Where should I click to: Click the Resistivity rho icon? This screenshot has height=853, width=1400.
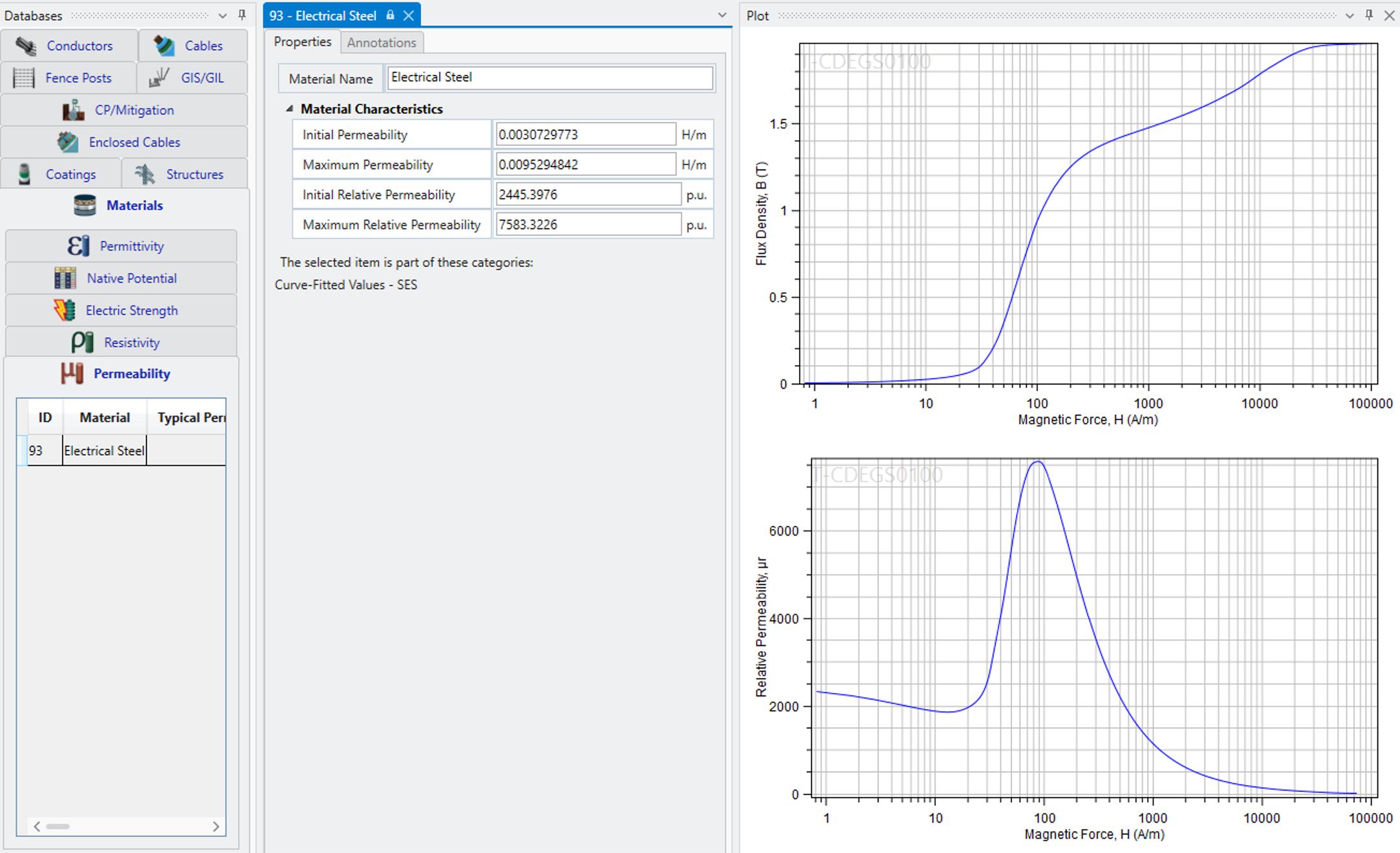click(x=83, y=343)
